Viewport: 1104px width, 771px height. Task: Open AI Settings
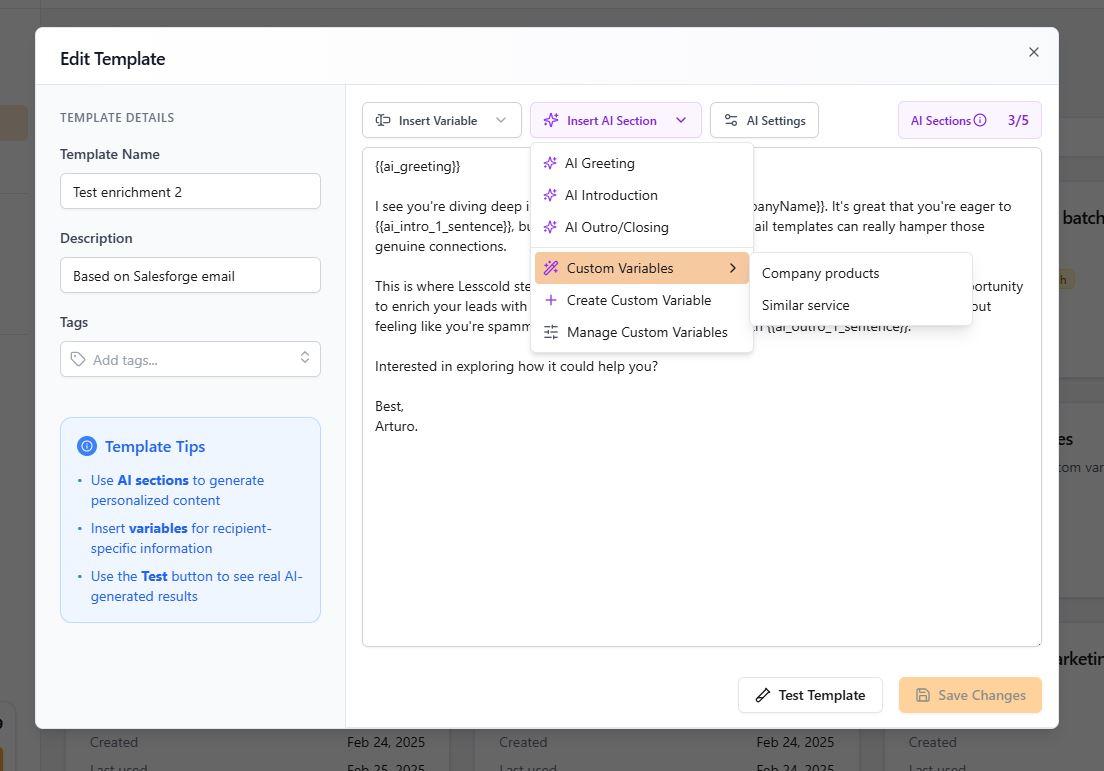pos(764,120)
